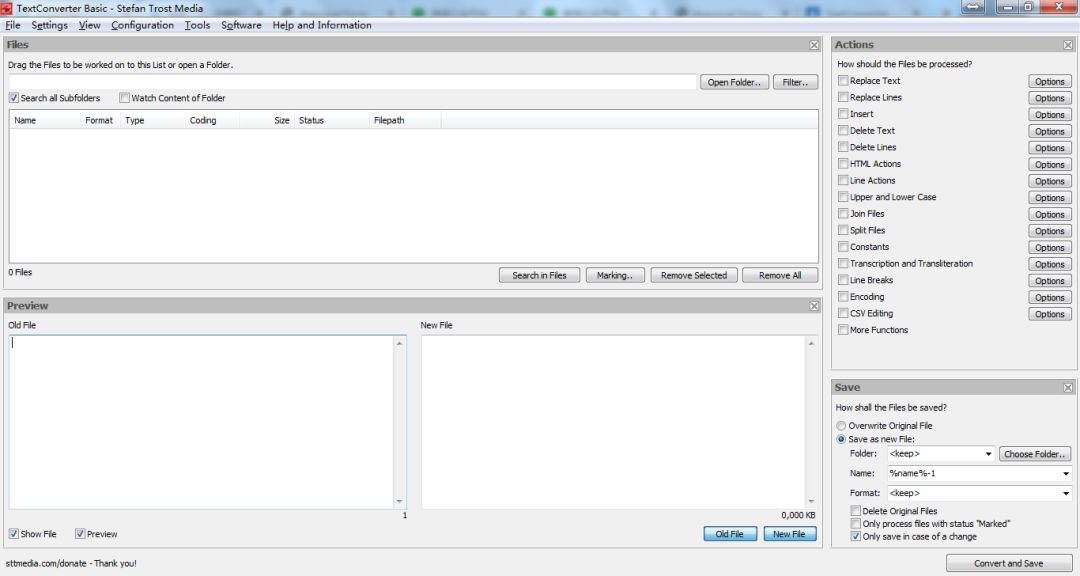The height and width of the screenshot is (576, 1080).
Task: Click Convert and Save button
Action: click(1008, 564)
